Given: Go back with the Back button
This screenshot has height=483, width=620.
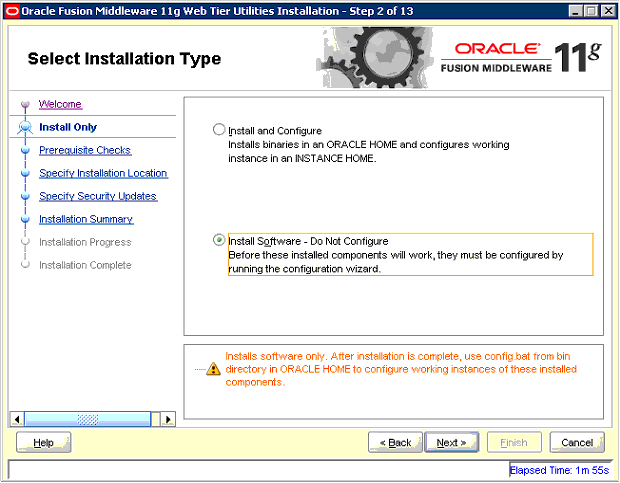Looking at the screenshot, I should click(395, 442).
